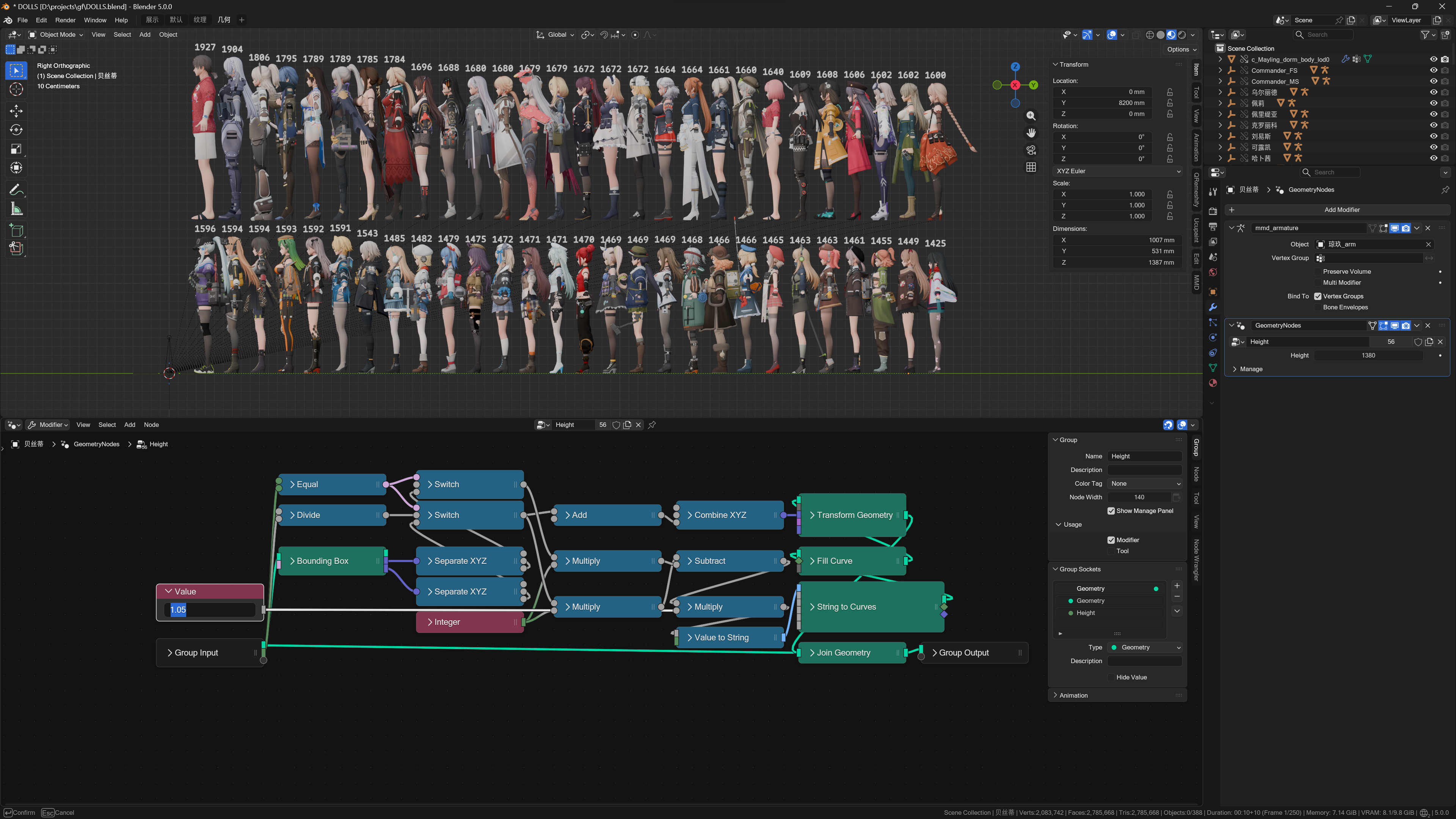Open the Modifiers wrench properties tab
The width and height of the screenshot is (1456, 819).
(1213, 308)
